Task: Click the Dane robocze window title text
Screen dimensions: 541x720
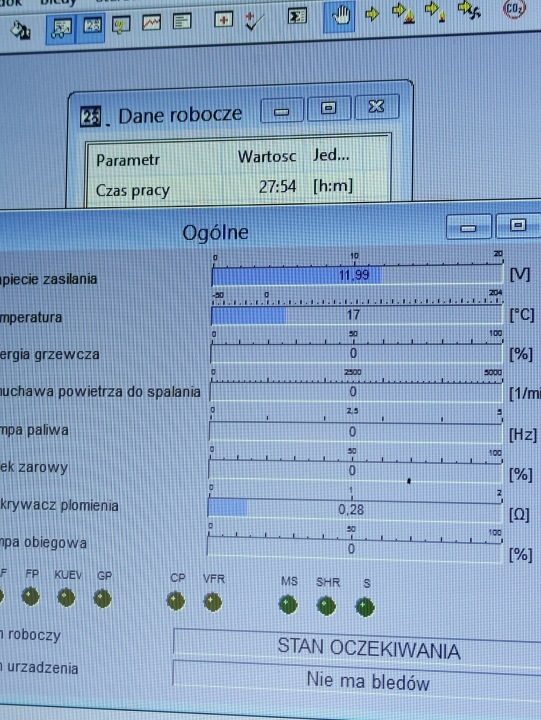Action: (x=180, y=115)
